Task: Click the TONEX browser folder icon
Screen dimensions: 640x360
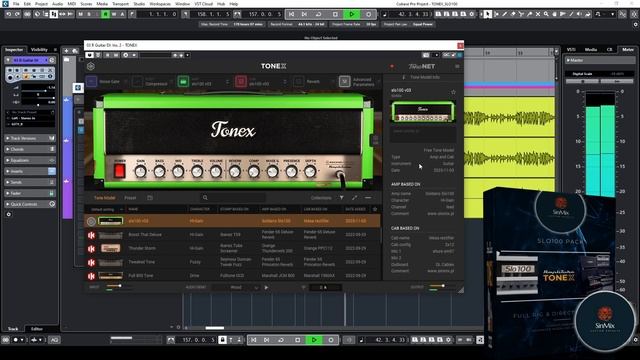Action: (x=150, y=198)
